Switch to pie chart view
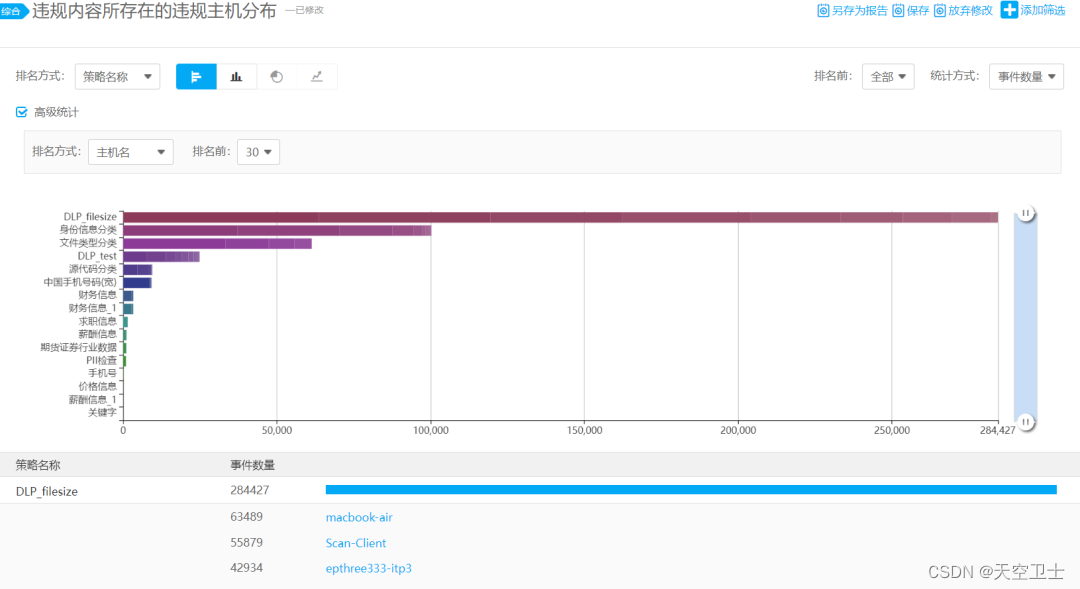1080x589 pixels. coord(276,76)
